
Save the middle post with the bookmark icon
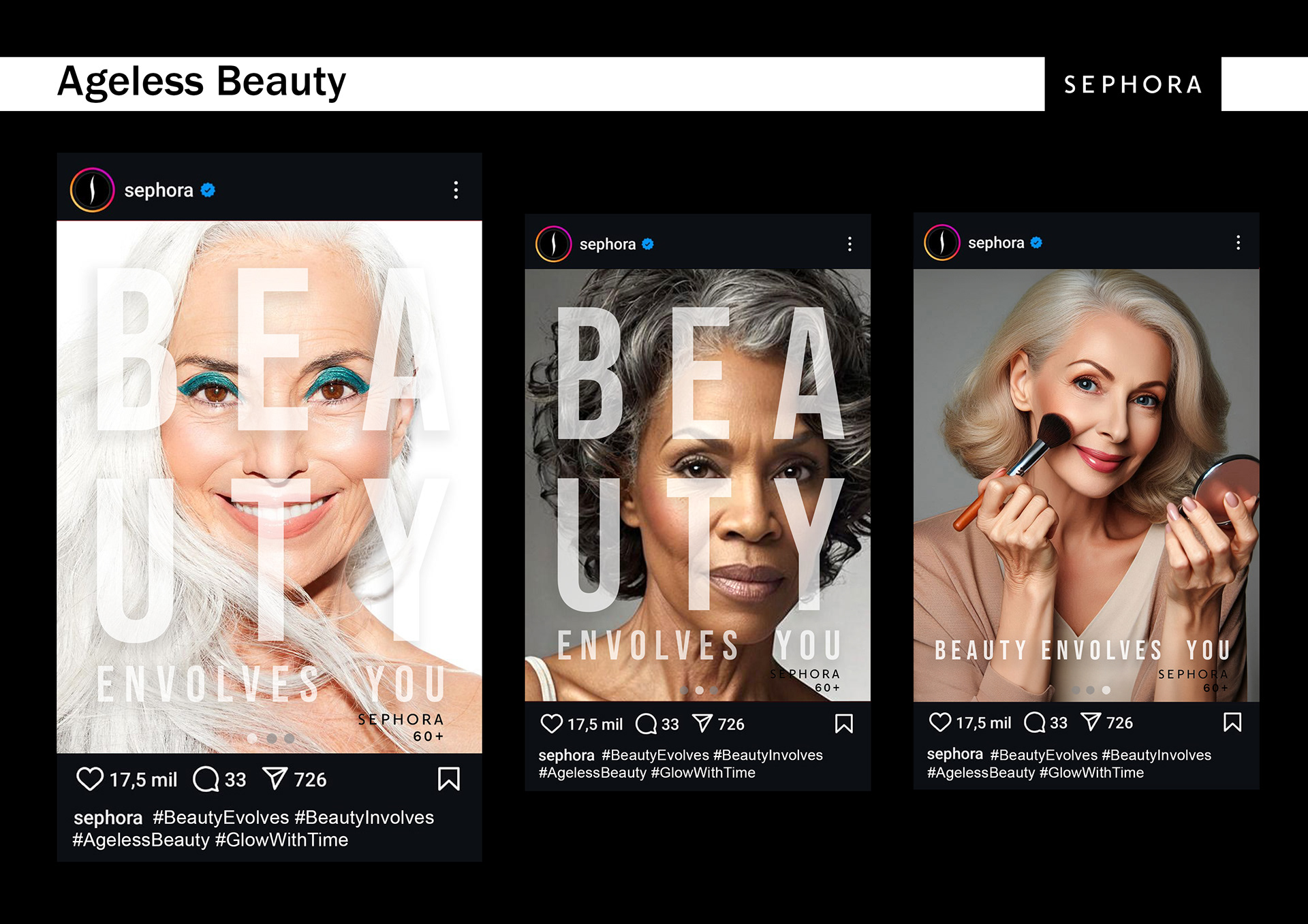(x=844, y=723)
